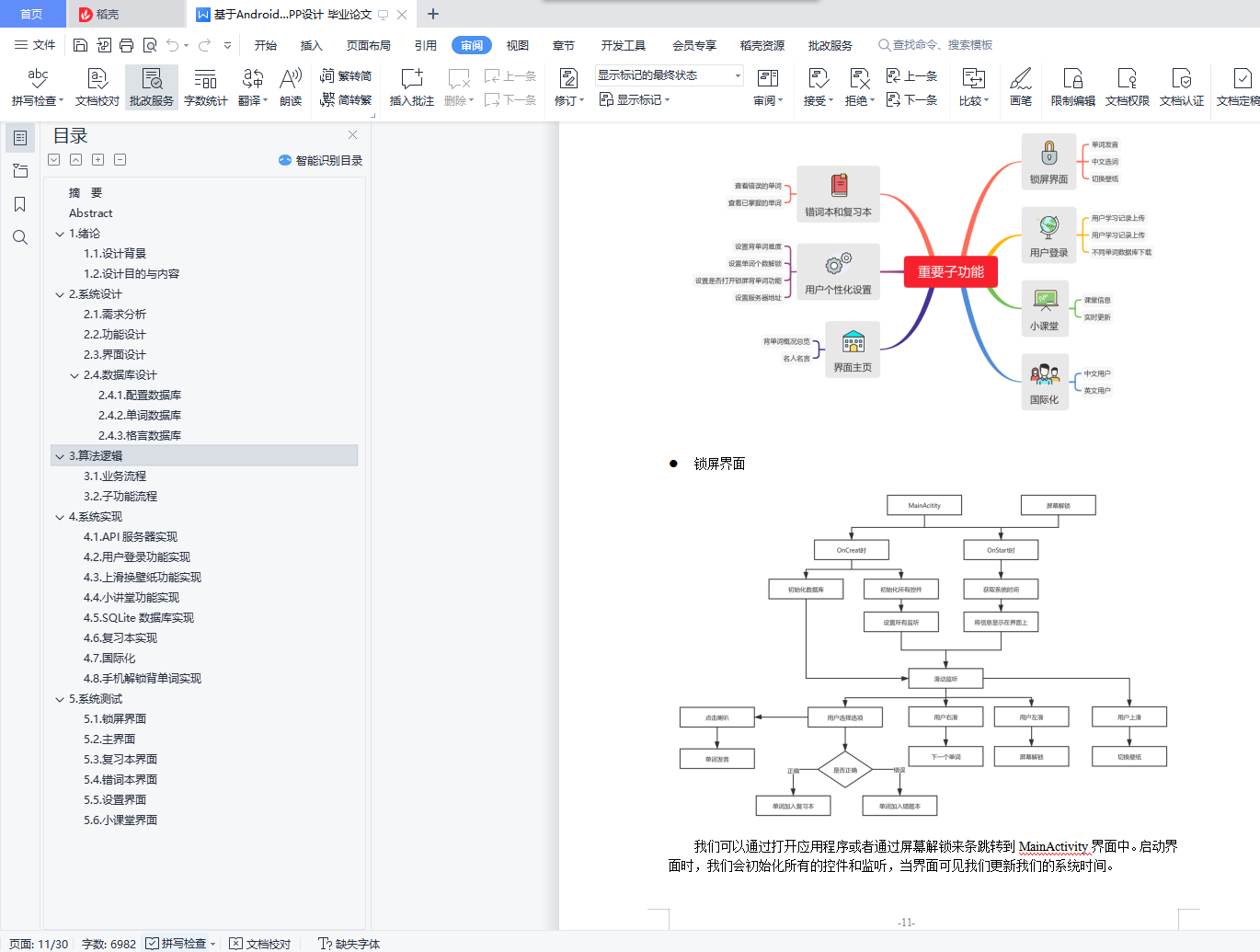
Task: Click 字数: 6982 in status bar
Action: click(x=109, y=944)
